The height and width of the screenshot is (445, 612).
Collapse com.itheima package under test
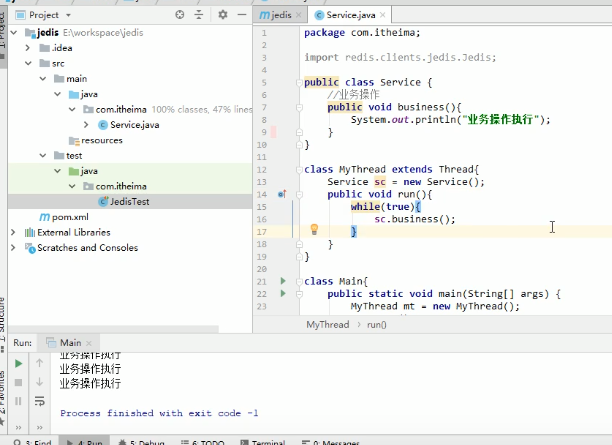click(72, 186)
